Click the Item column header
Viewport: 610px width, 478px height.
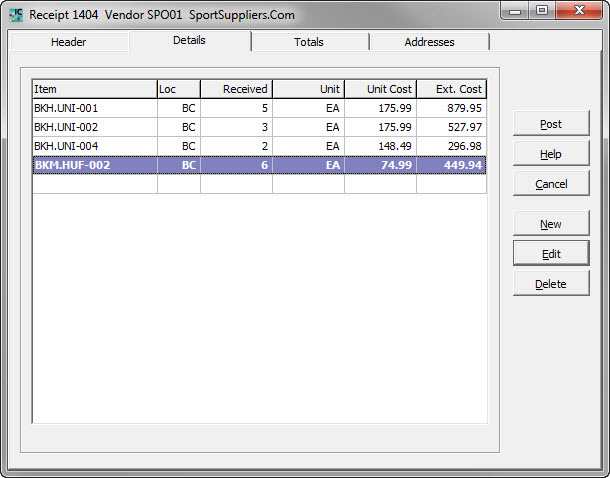click(x=94, y=89)
